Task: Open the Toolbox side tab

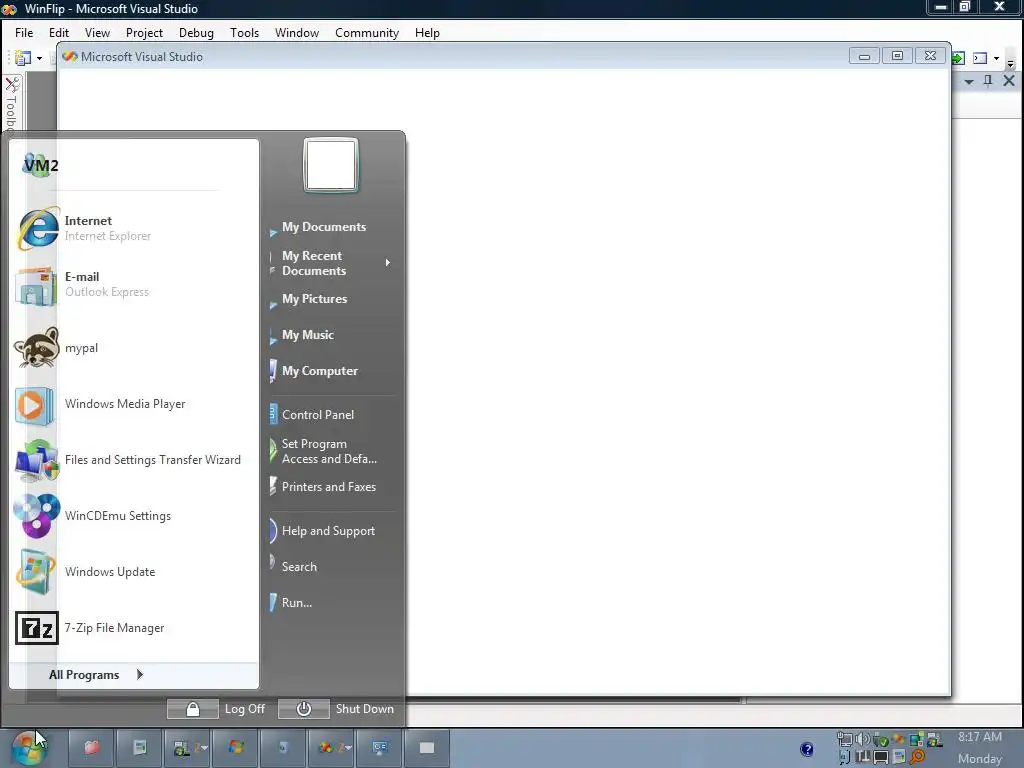Action: [12, 104]
